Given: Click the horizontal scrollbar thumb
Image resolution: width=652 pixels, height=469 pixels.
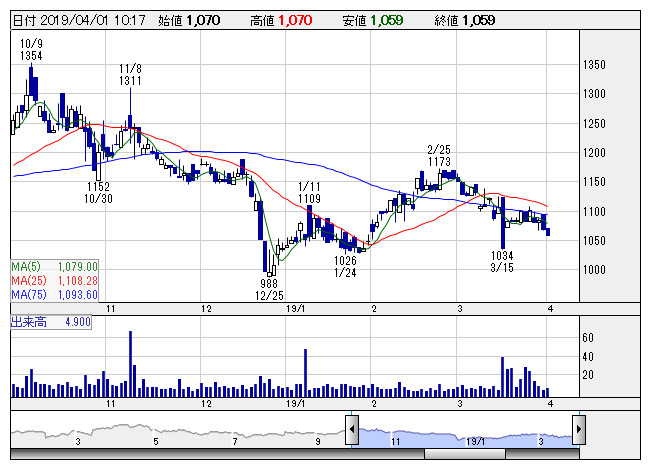Looking at the screenshot, I should tap(465, 454).
